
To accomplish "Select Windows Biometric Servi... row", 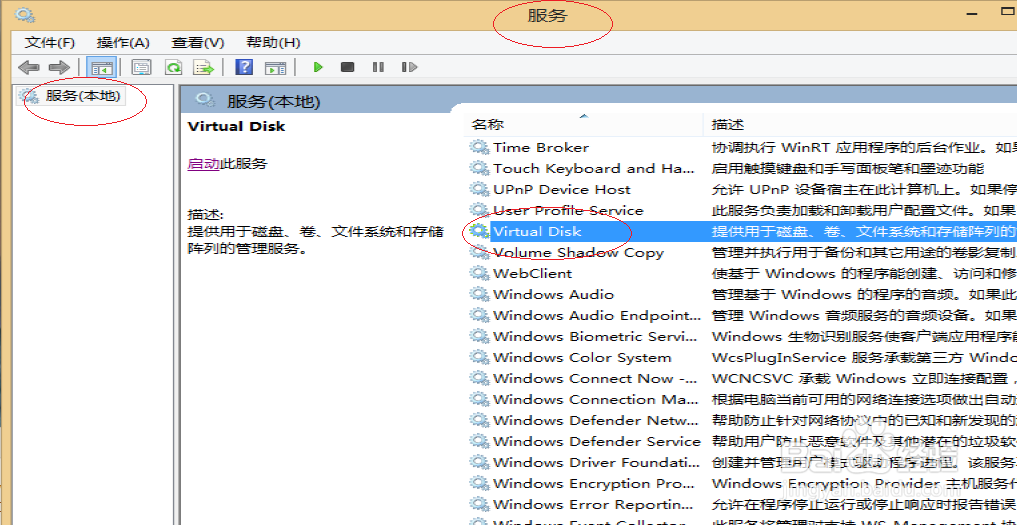I will [597, 336].
